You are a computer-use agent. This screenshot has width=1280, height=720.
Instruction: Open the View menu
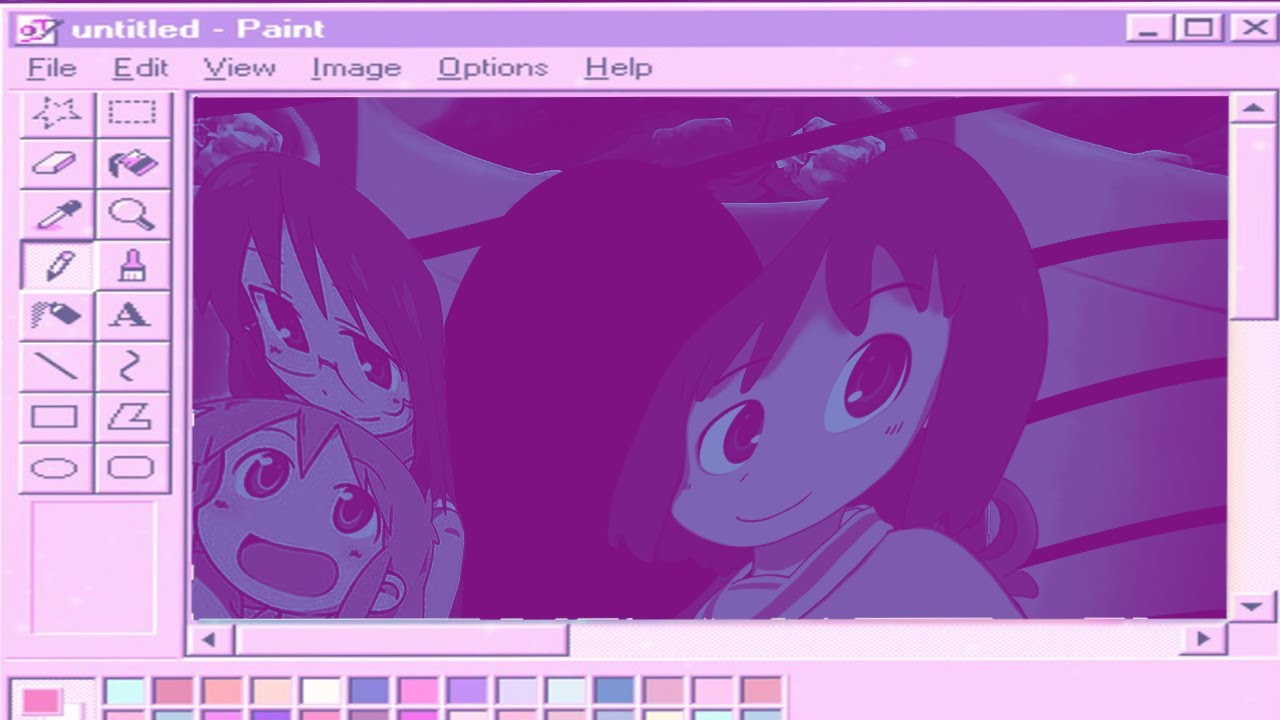tap(239, 68)
